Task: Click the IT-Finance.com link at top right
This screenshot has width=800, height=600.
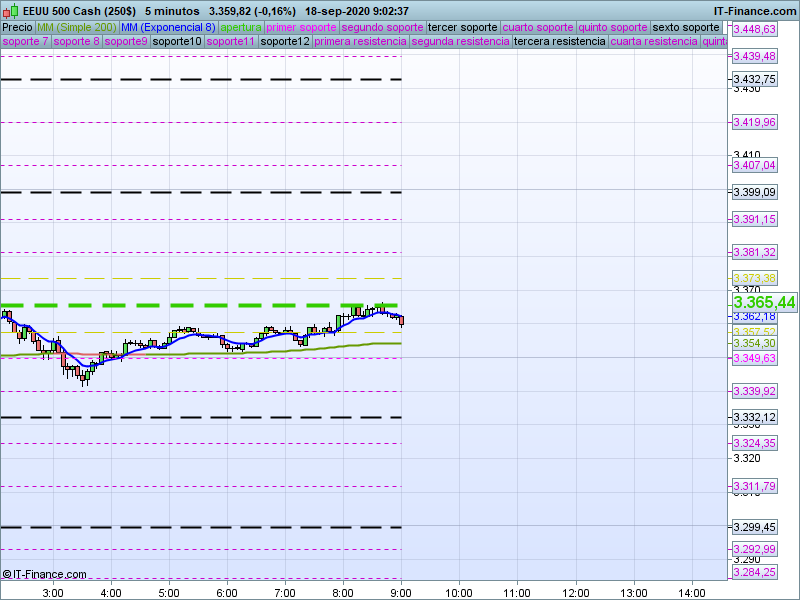Action: tap(755, 10)
